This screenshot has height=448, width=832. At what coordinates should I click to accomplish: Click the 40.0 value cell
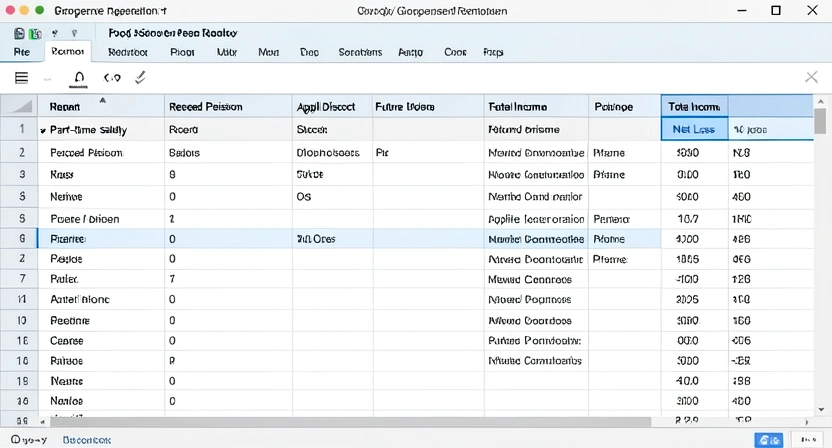click(x=695, y=381)
